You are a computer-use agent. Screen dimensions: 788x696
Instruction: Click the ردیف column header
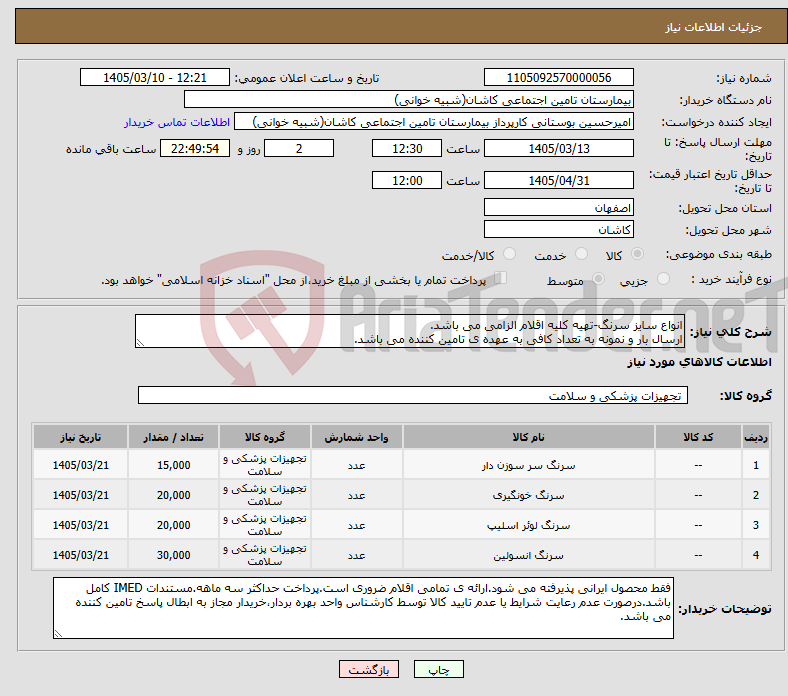pos(756,437)
